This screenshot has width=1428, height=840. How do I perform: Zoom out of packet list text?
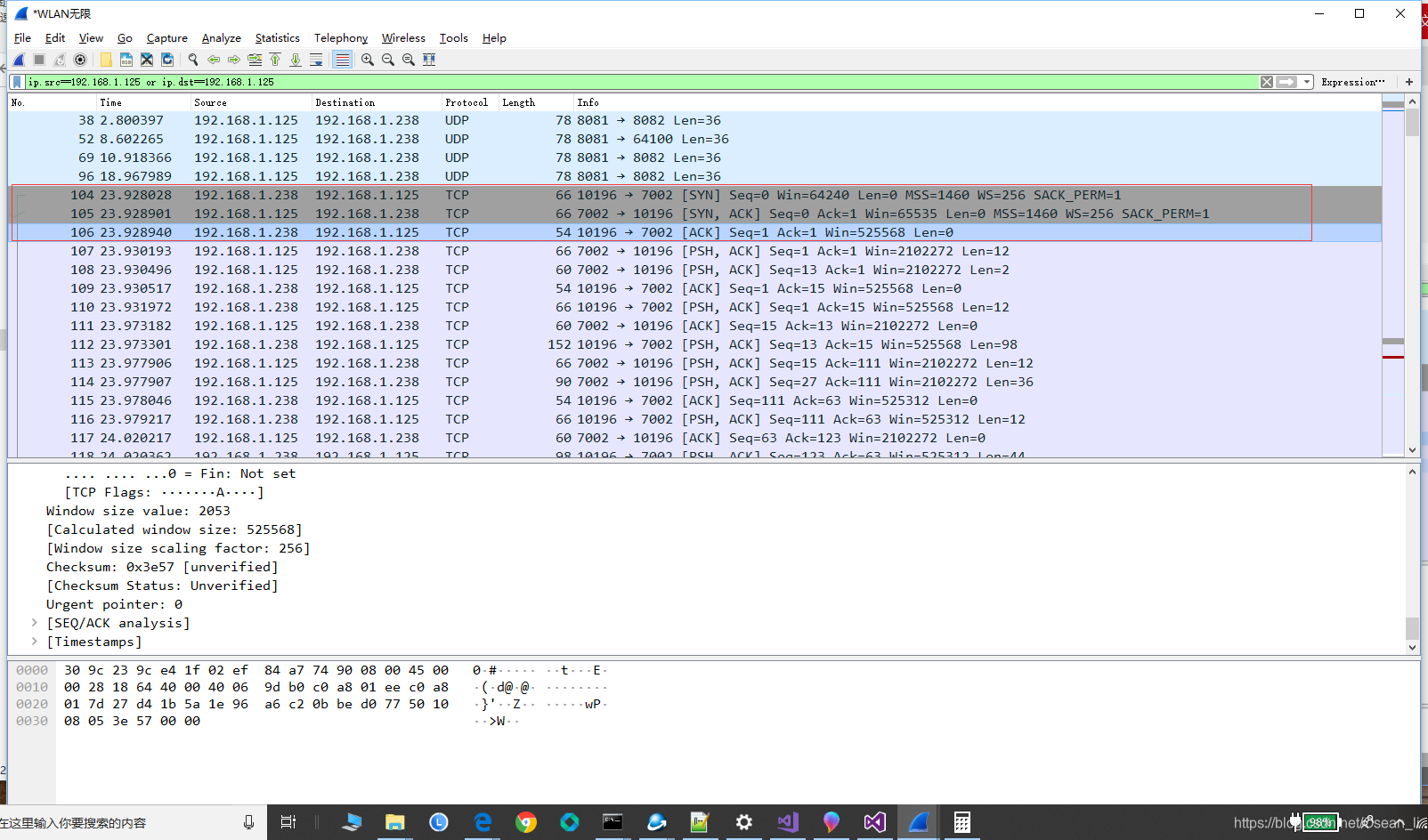388,60
